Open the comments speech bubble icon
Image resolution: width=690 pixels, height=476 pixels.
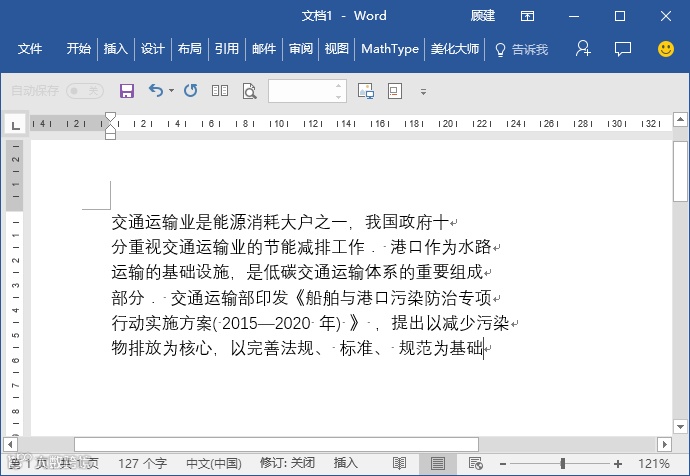pos(623,49)
